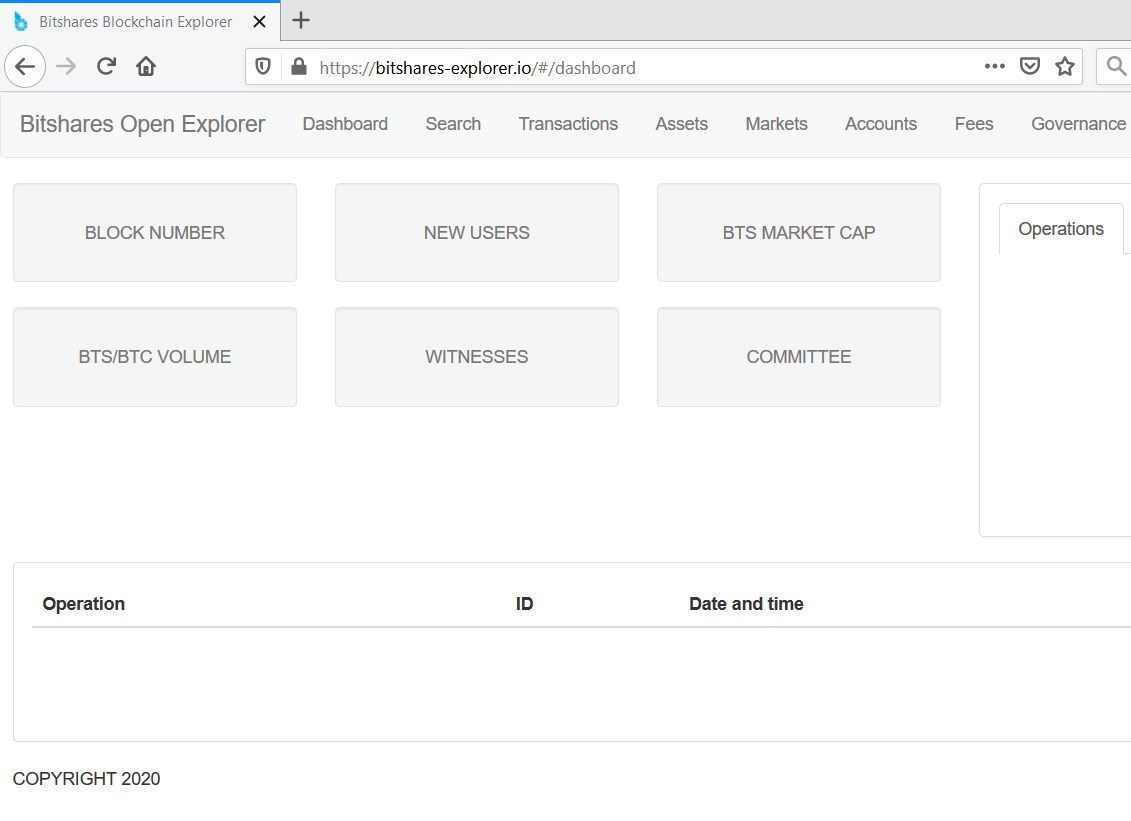The width and height of the screenshot is (1131, 821).
Task: Click the Operation column header
Action: tap(84, 604)
